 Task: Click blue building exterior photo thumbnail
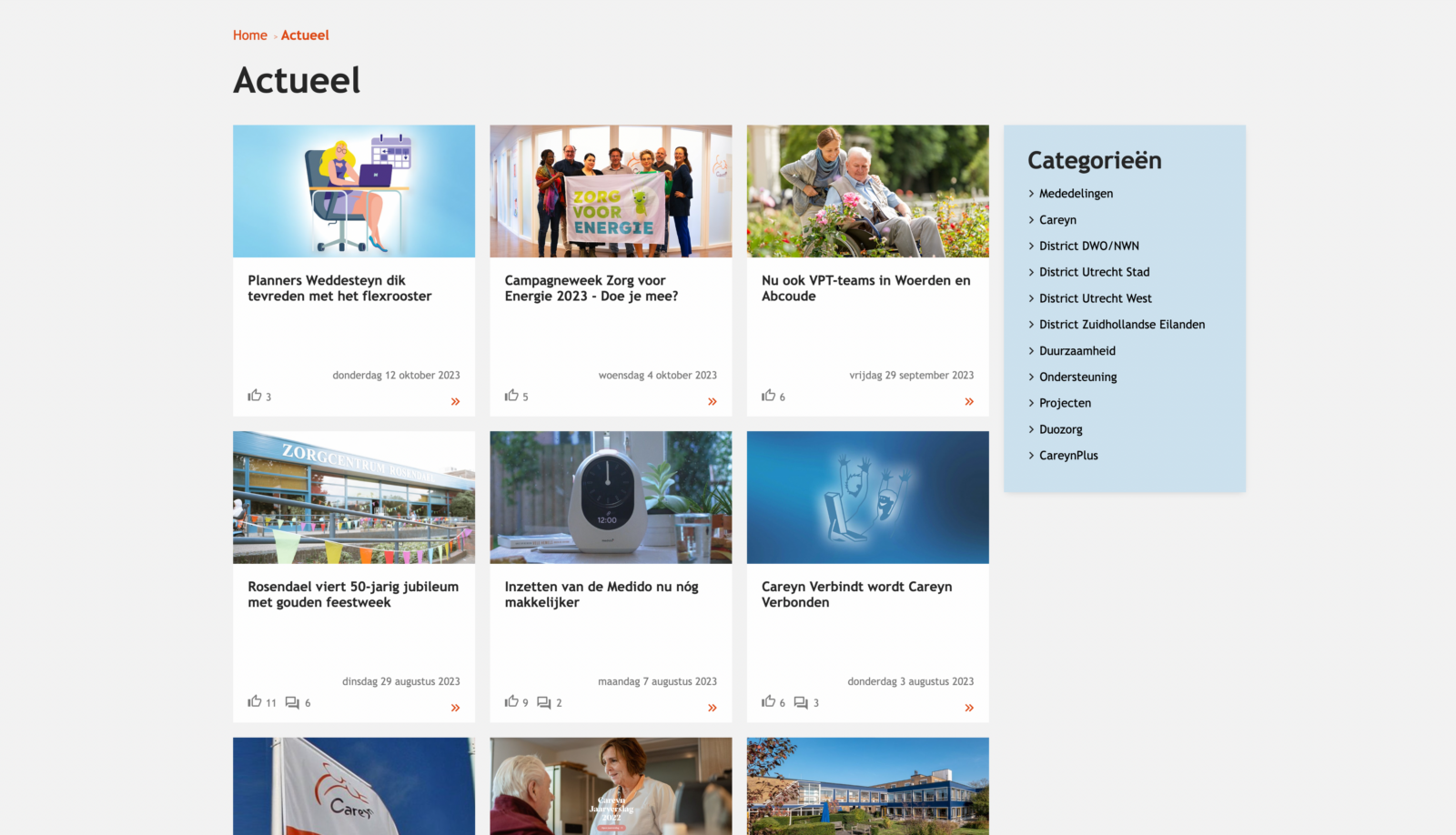click(868, 786)
